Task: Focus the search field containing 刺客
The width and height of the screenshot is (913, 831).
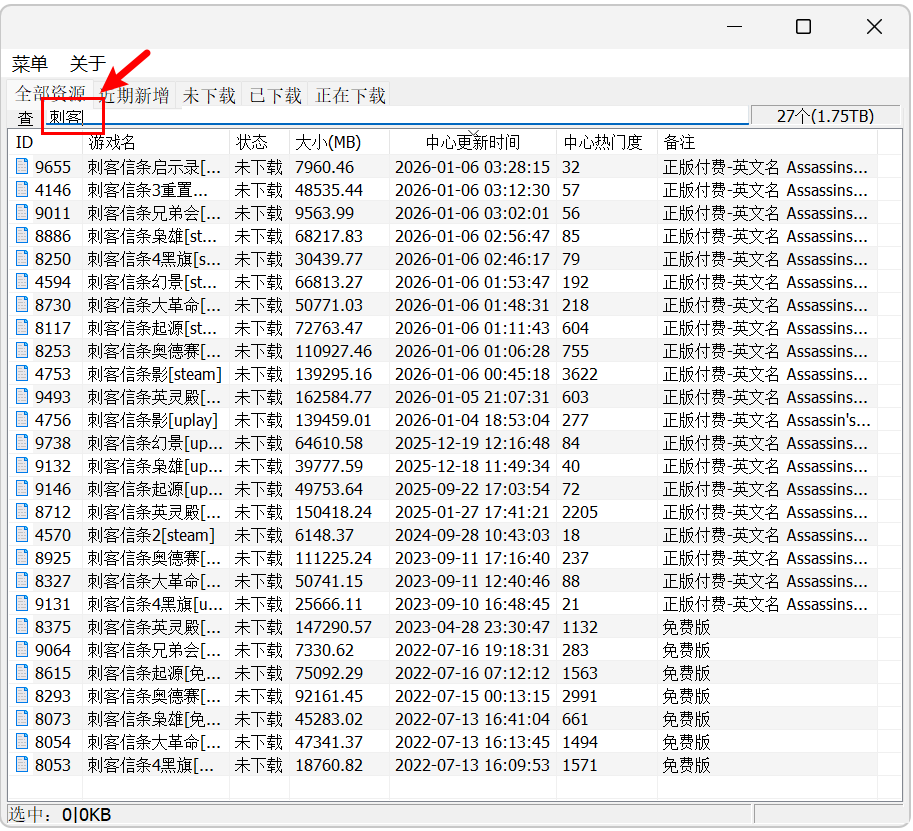Action: 396,117
